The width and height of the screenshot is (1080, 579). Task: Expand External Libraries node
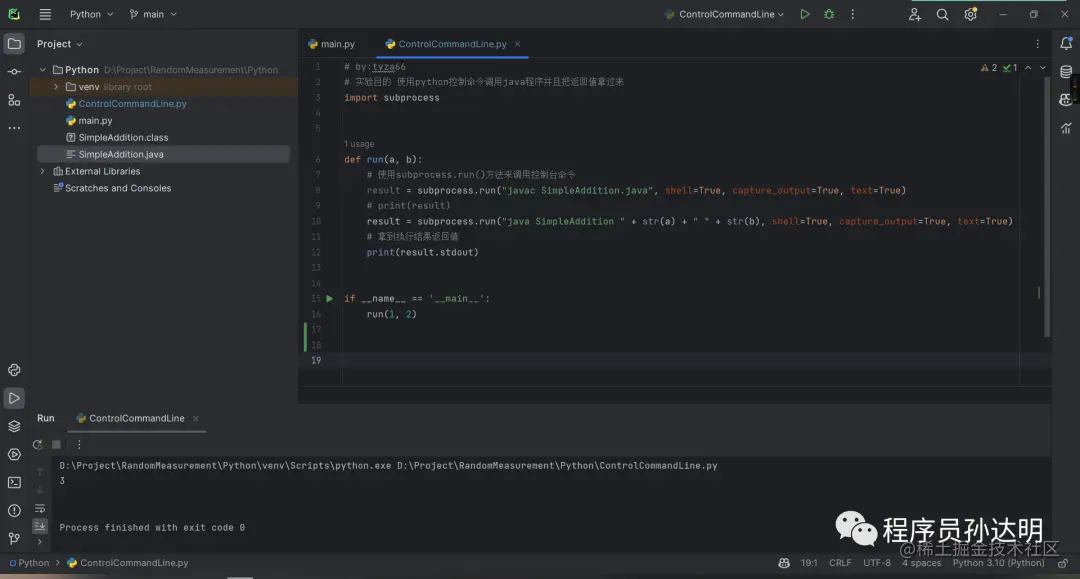click(43, 171)
